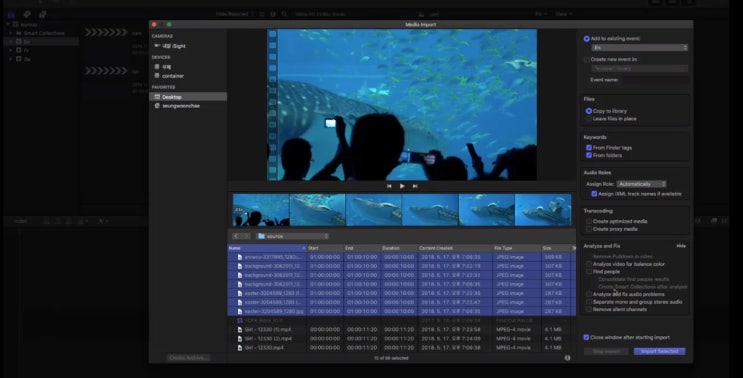The height and width of the screenshot is (378, 743).
Task: Select background file created at 7:22:31
Action: click(402, 275)
